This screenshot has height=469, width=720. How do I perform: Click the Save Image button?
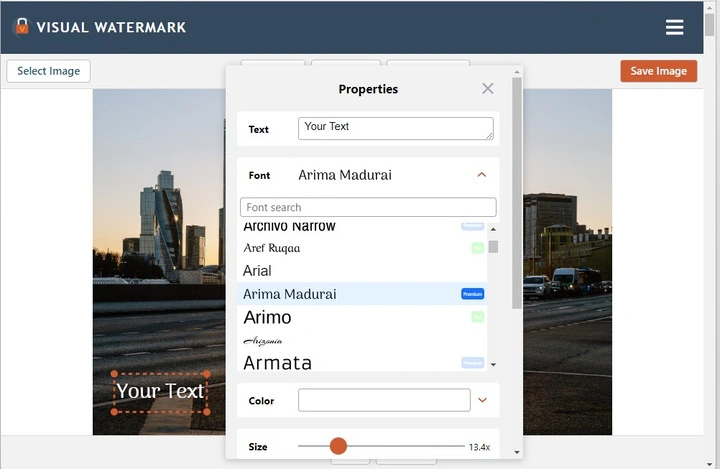[658, 71]
